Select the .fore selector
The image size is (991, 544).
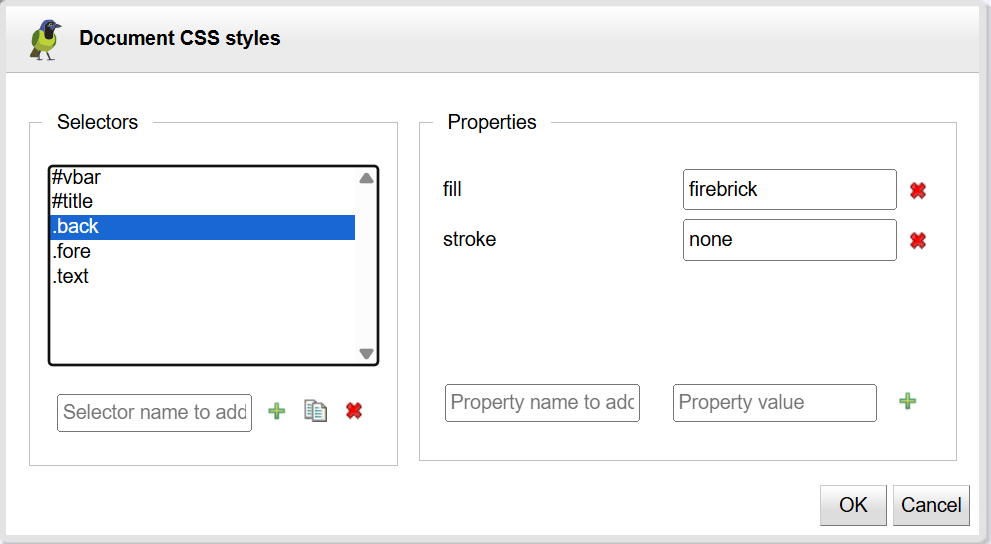(x=70, y=251)
